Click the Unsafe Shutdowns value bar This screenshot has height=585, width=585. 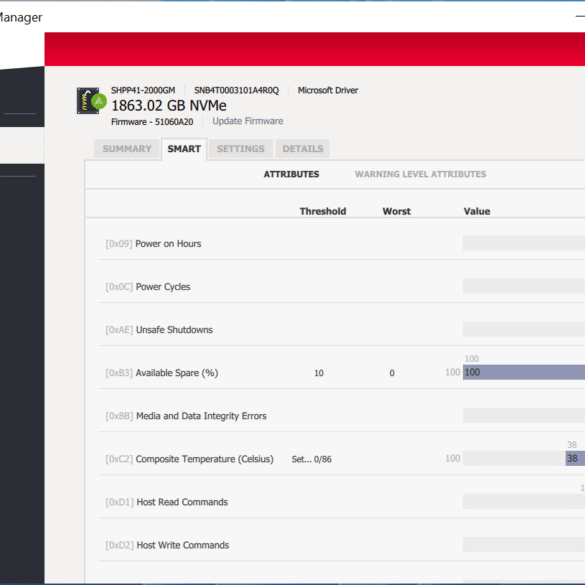click(x=524, y=329)
